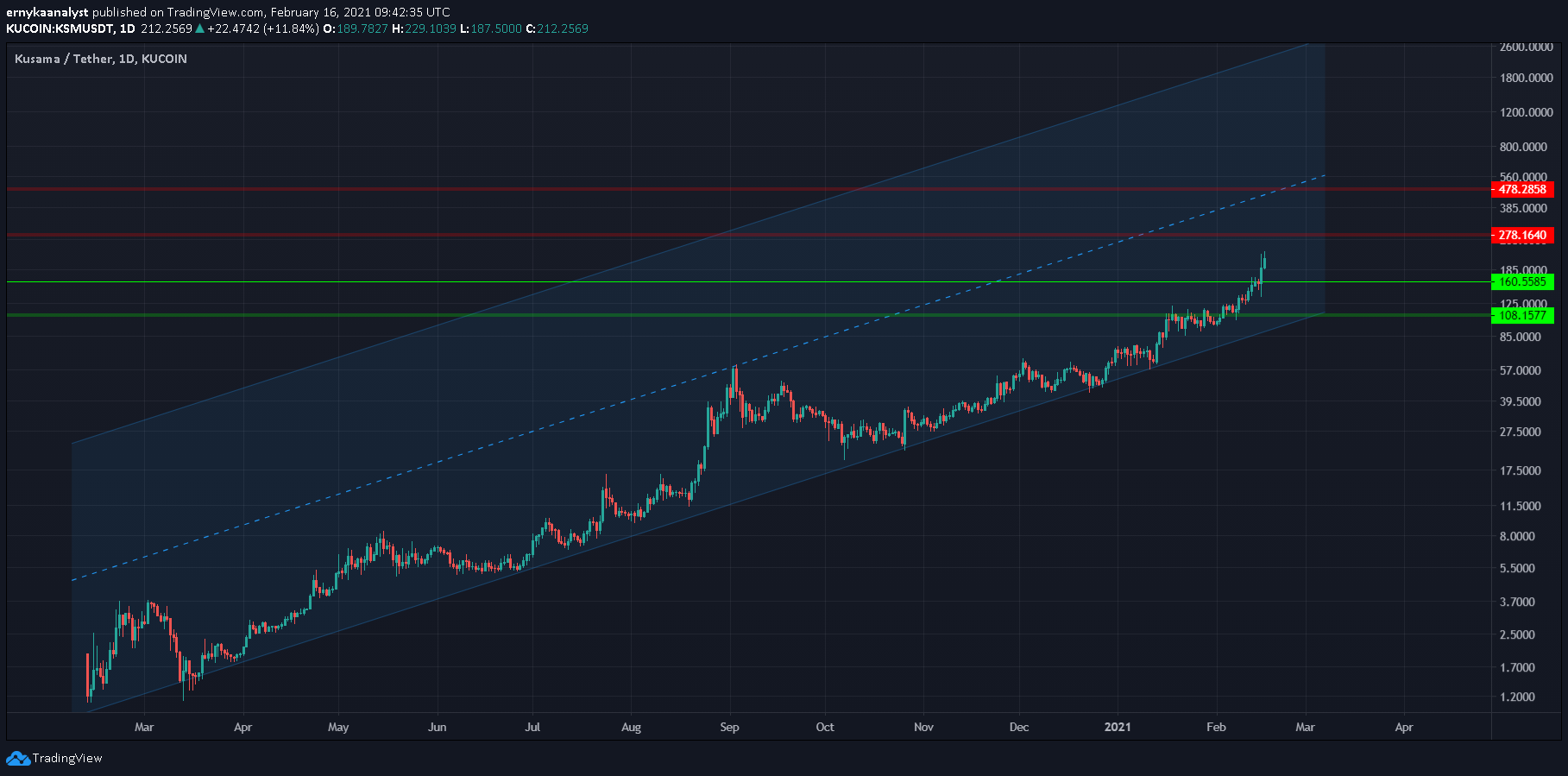
Task: Click the Jun label on time axis
Action: click(x=438, y=727)
